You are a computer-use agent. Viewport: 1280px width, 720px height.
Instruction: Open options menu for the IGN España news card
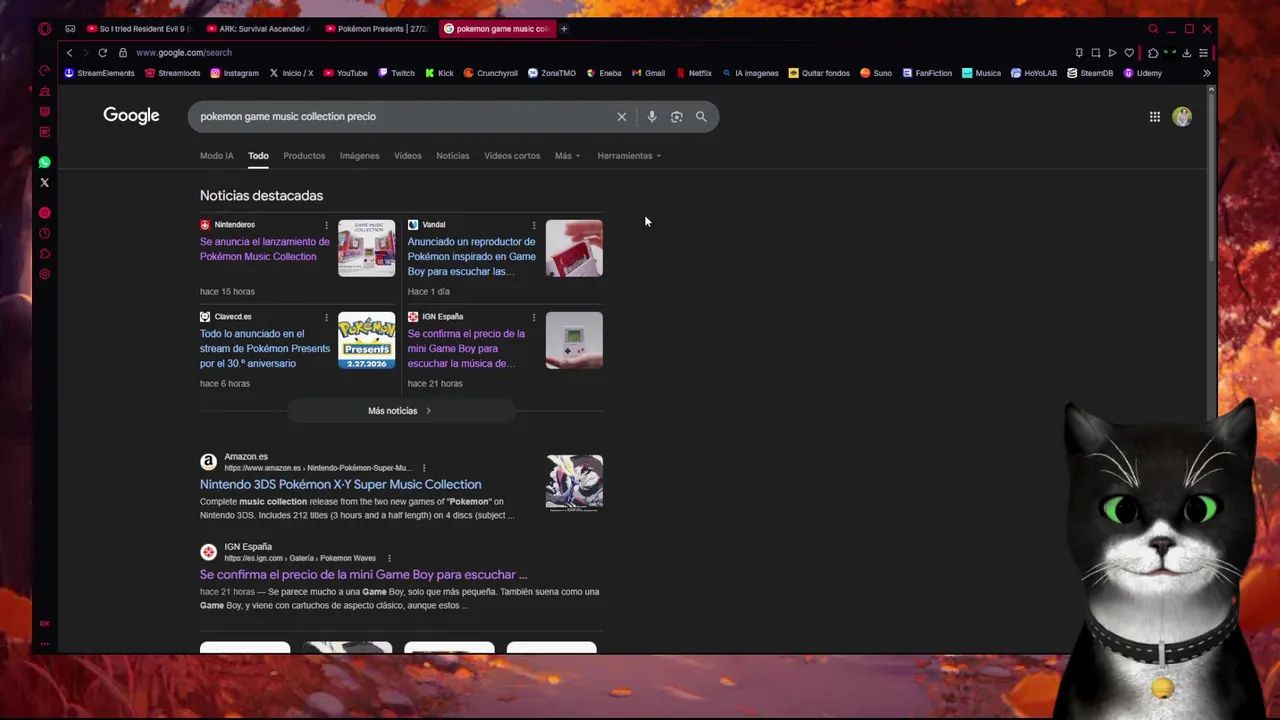point(534,317)
